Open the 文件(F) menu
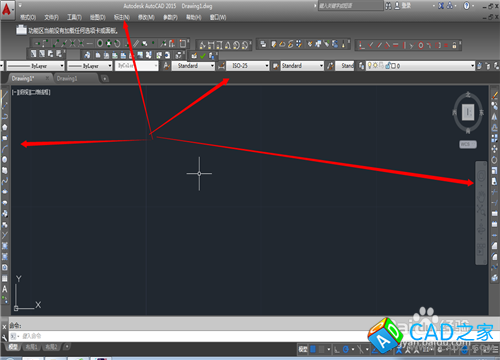 click(51, 17)
